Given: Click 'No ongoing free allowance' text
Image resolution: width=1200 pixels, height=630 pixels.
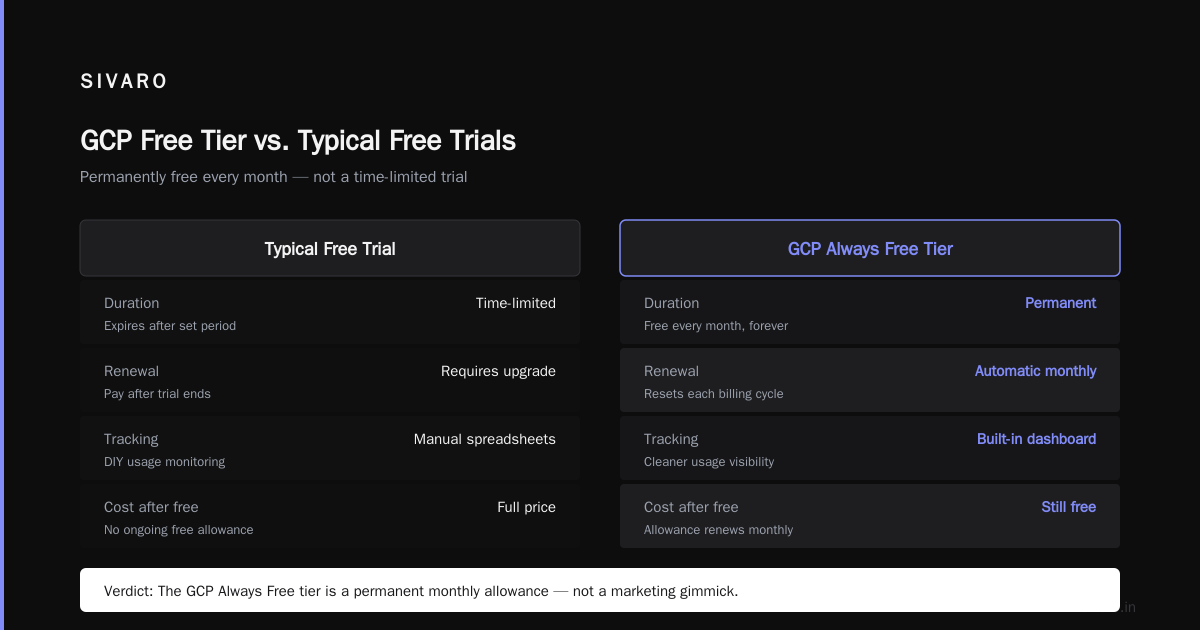Looking at the screenshot, I should [x=178, y=530].
